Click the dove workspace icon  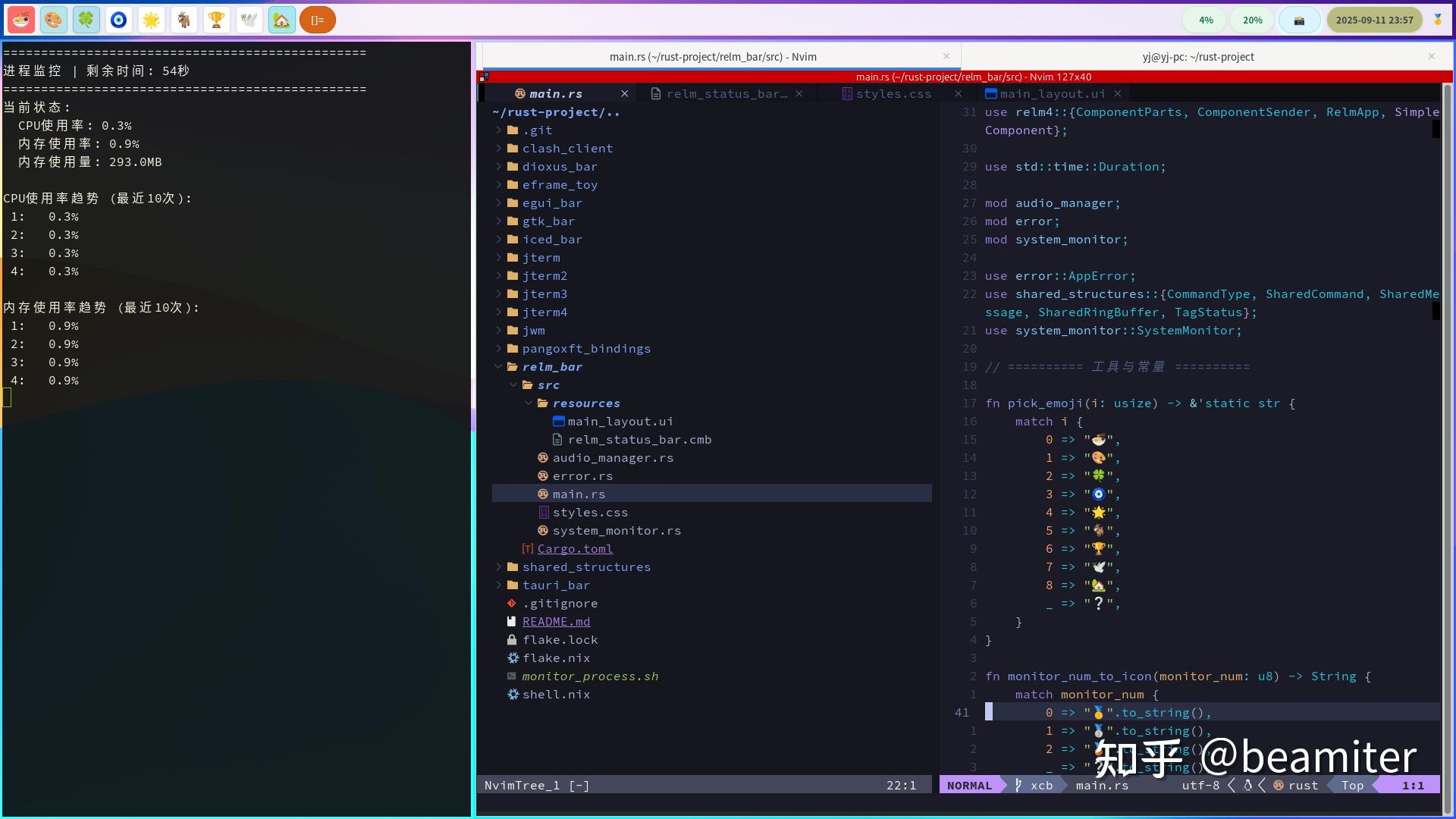coord(249,20)
